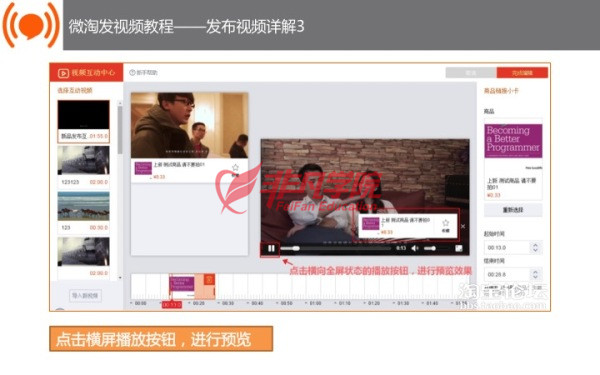Click the grey cancel button beside 完成编辑

pyautogui.click(x=471, y=73)
